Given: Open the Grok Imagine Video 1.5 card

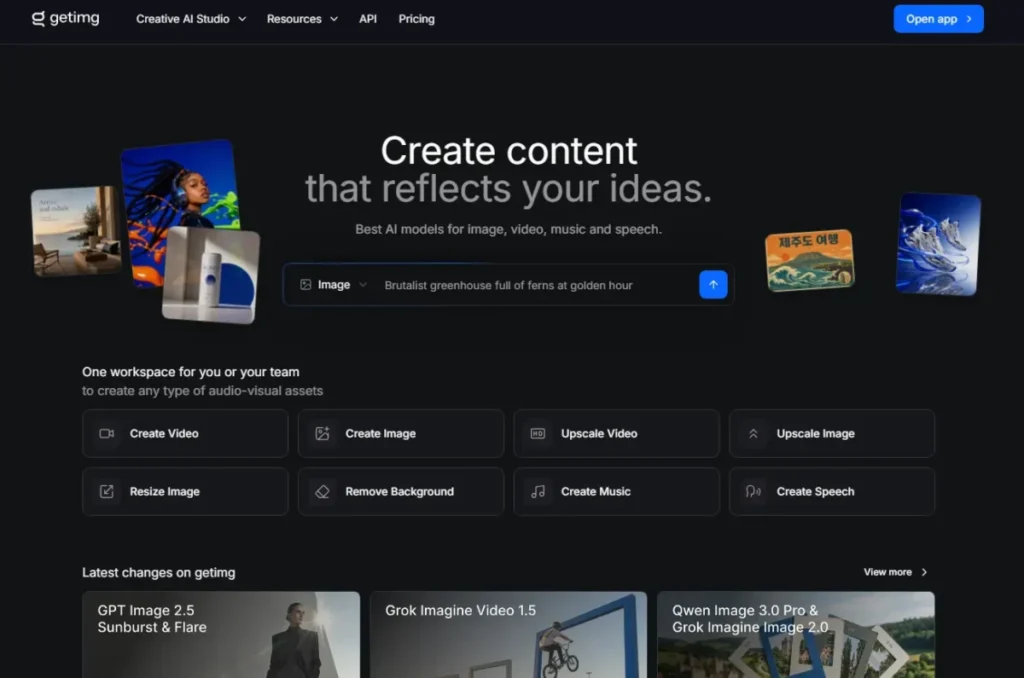Looking at the screenshot, I should [508, 635].
